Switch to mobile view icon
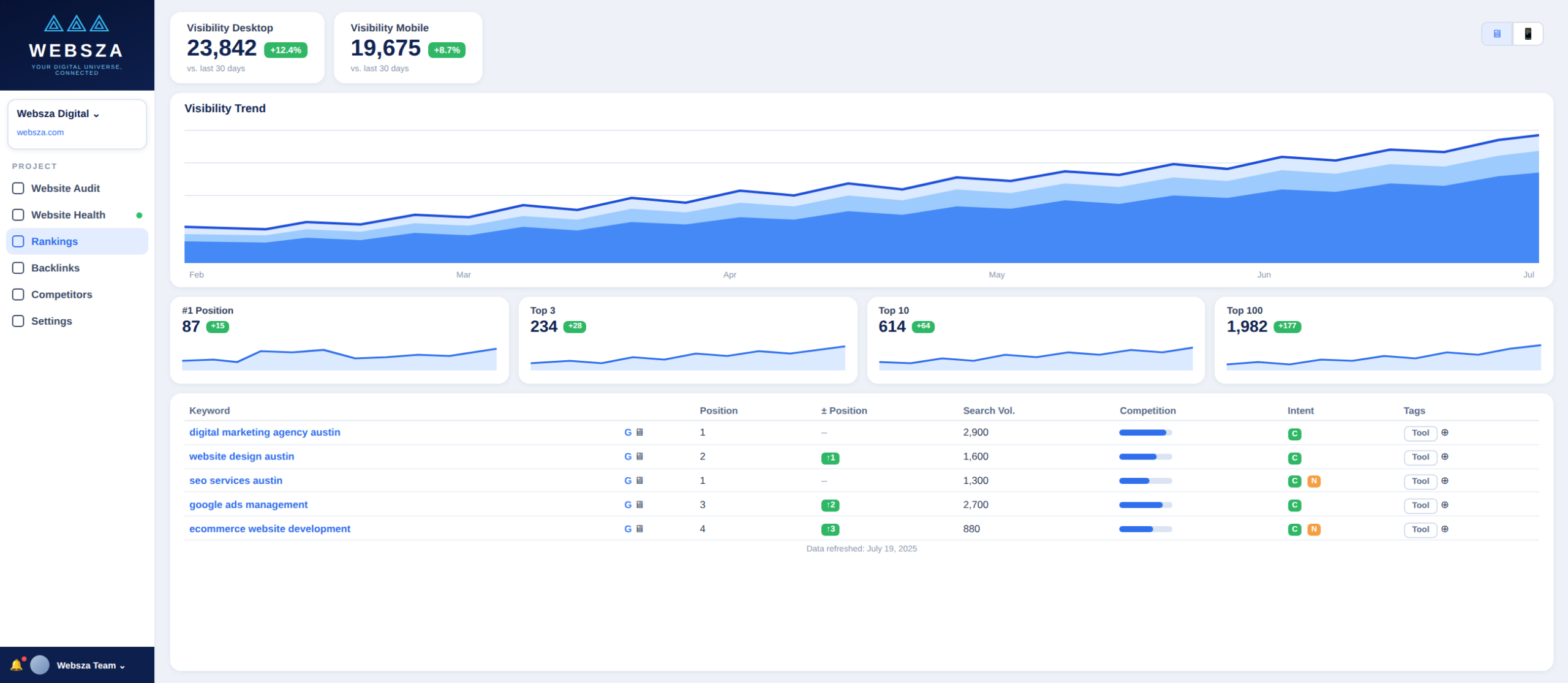The height and width of the screenshot is (683, 1568). [x=1528, y=34]
